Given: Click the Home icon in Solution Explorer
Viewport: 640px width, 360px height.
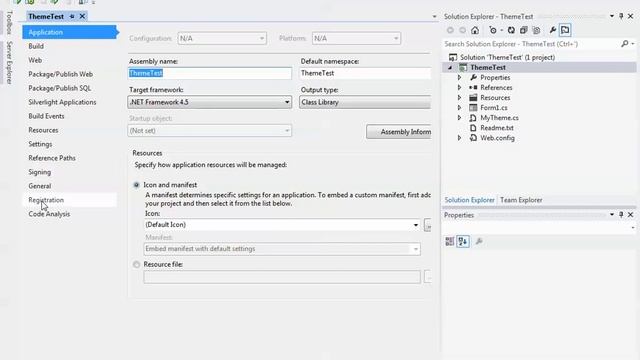Looking at the screenshot, I should (475, 30).
